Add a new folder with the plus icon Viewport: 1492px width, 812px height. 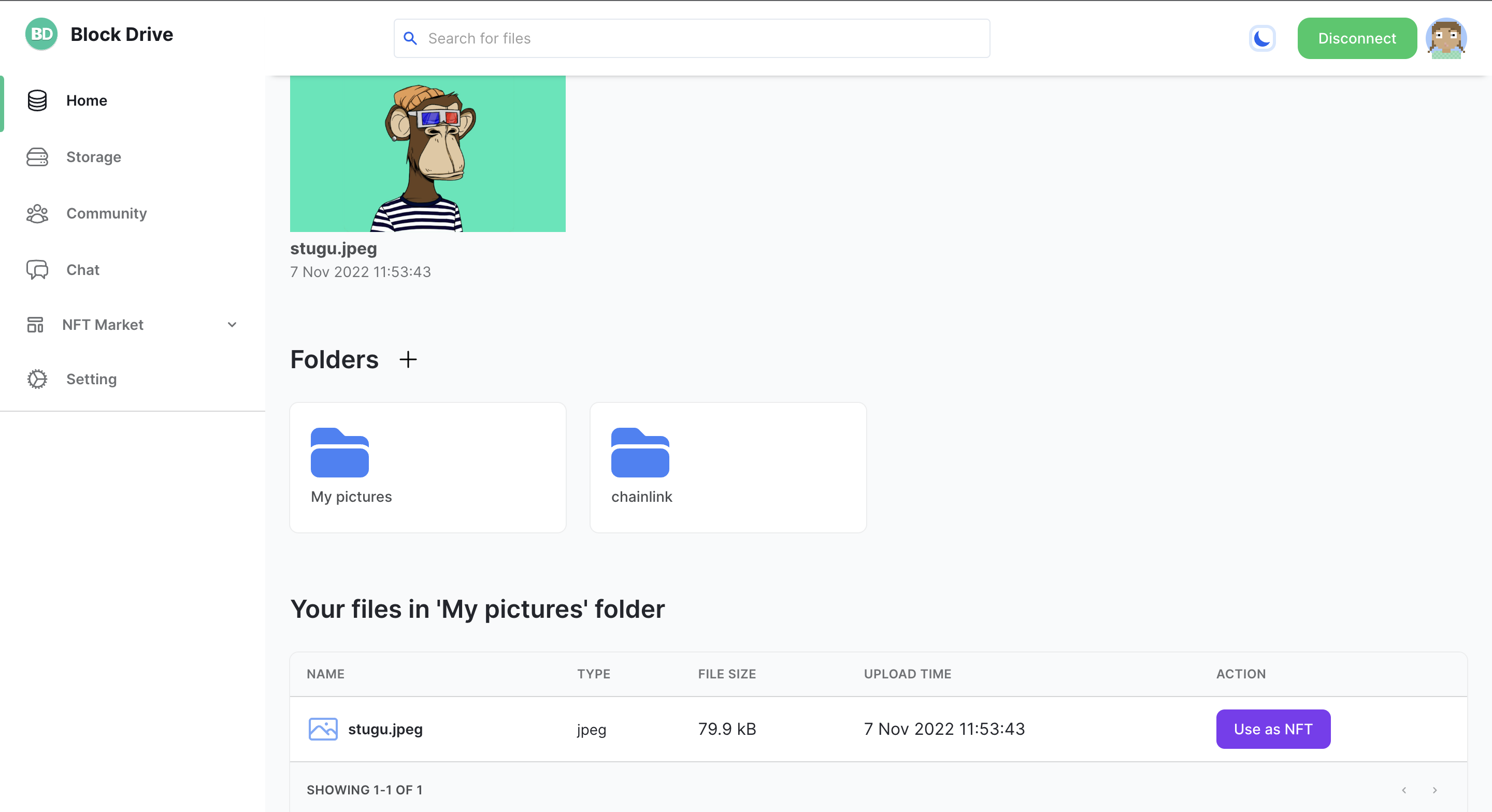click(x=408, y=360)
